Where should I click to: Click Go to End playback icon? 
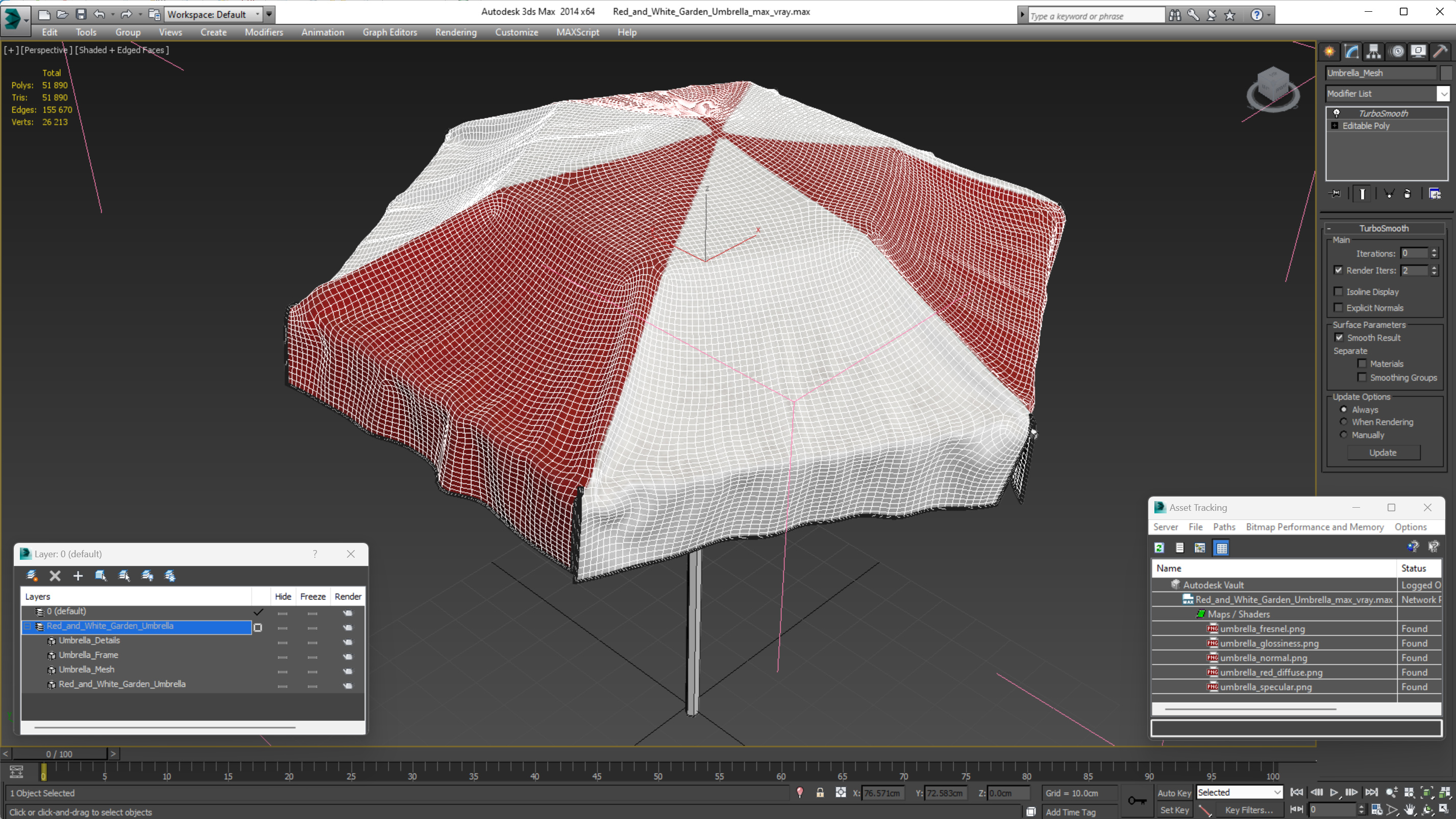[x=1371, y=792]
